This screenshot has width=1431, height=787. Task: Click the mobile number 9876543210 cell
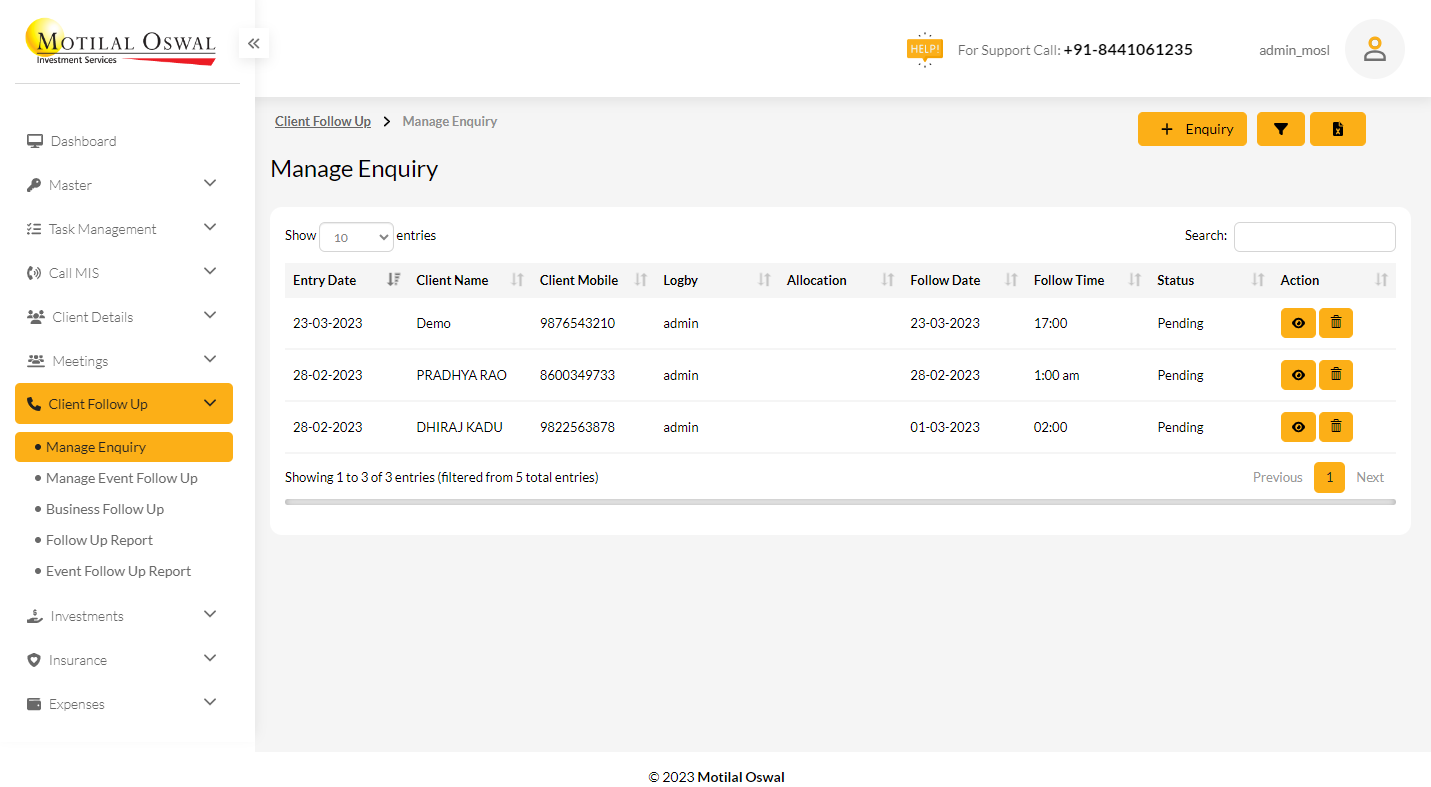coord(577,323)
